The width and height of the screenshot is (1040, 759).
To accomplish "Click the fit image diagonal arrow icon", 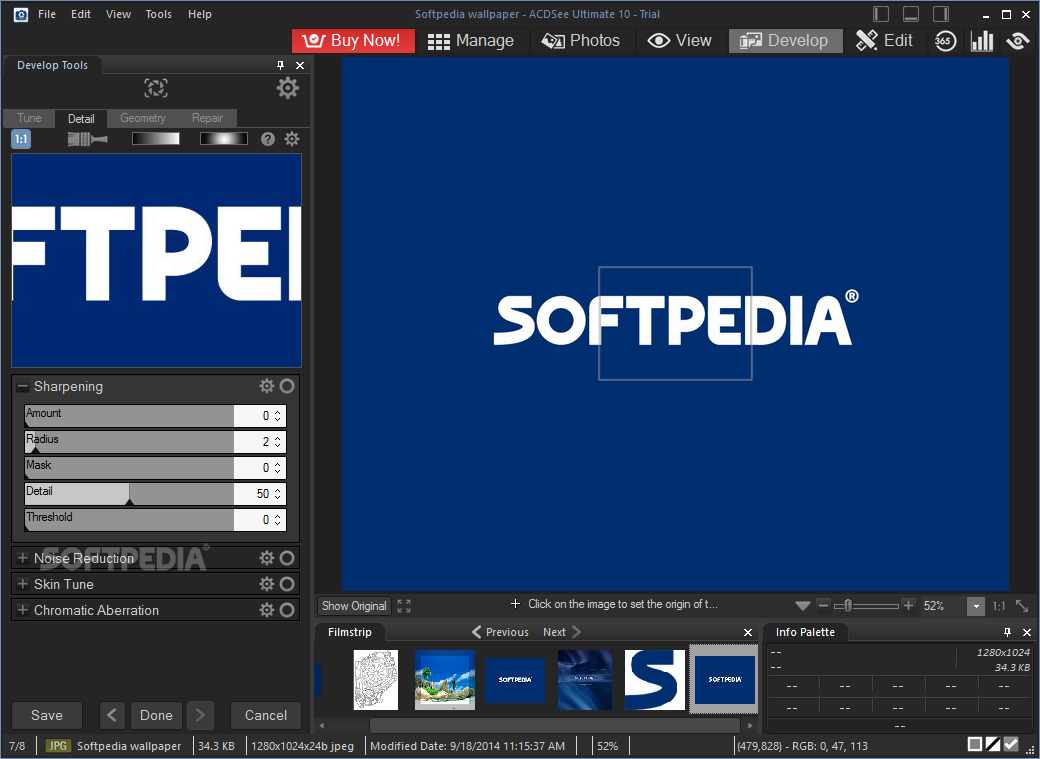I will coord(1022,606).
